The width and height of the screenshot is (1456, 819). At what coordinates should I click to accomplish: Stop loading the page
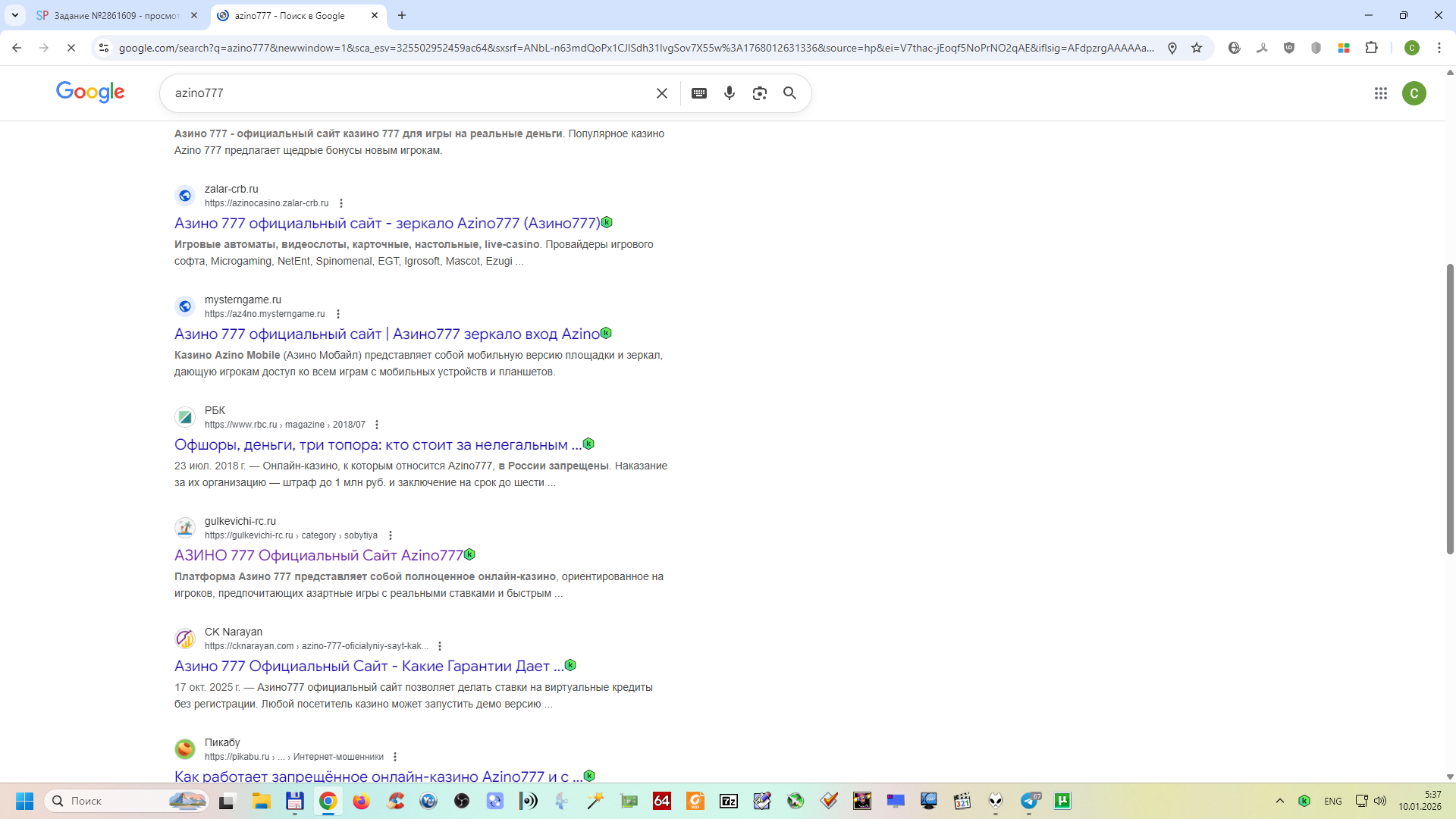71,48
